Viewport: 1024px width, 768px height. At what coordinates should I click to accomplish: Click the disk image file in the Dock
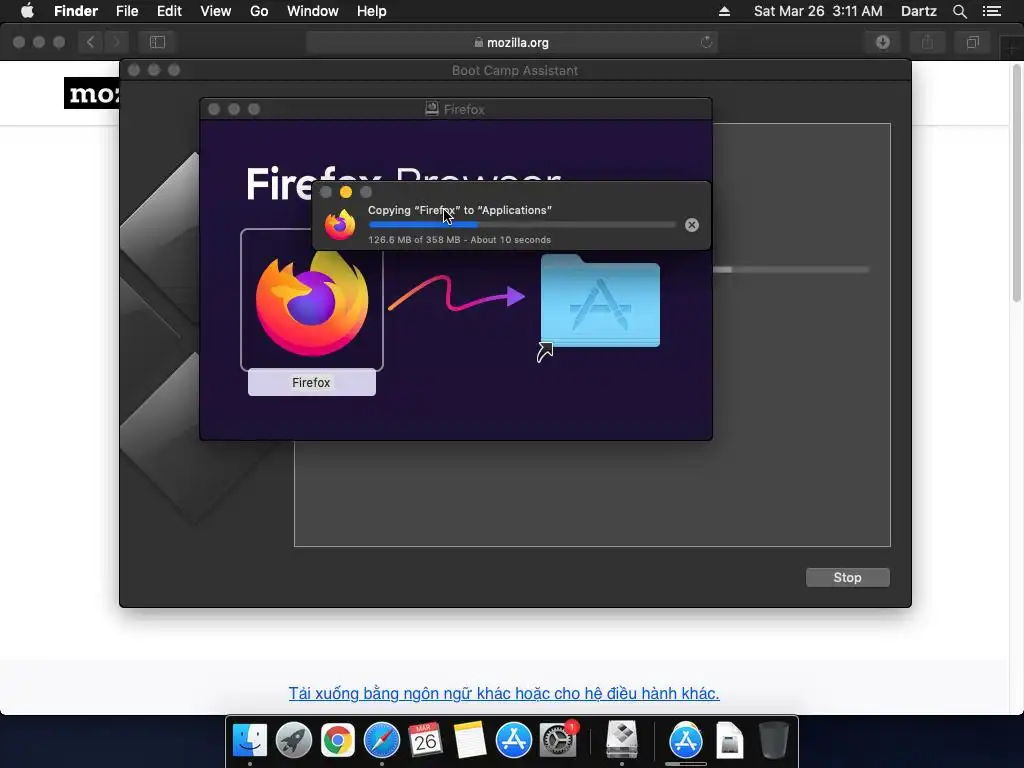click(729, 741)
